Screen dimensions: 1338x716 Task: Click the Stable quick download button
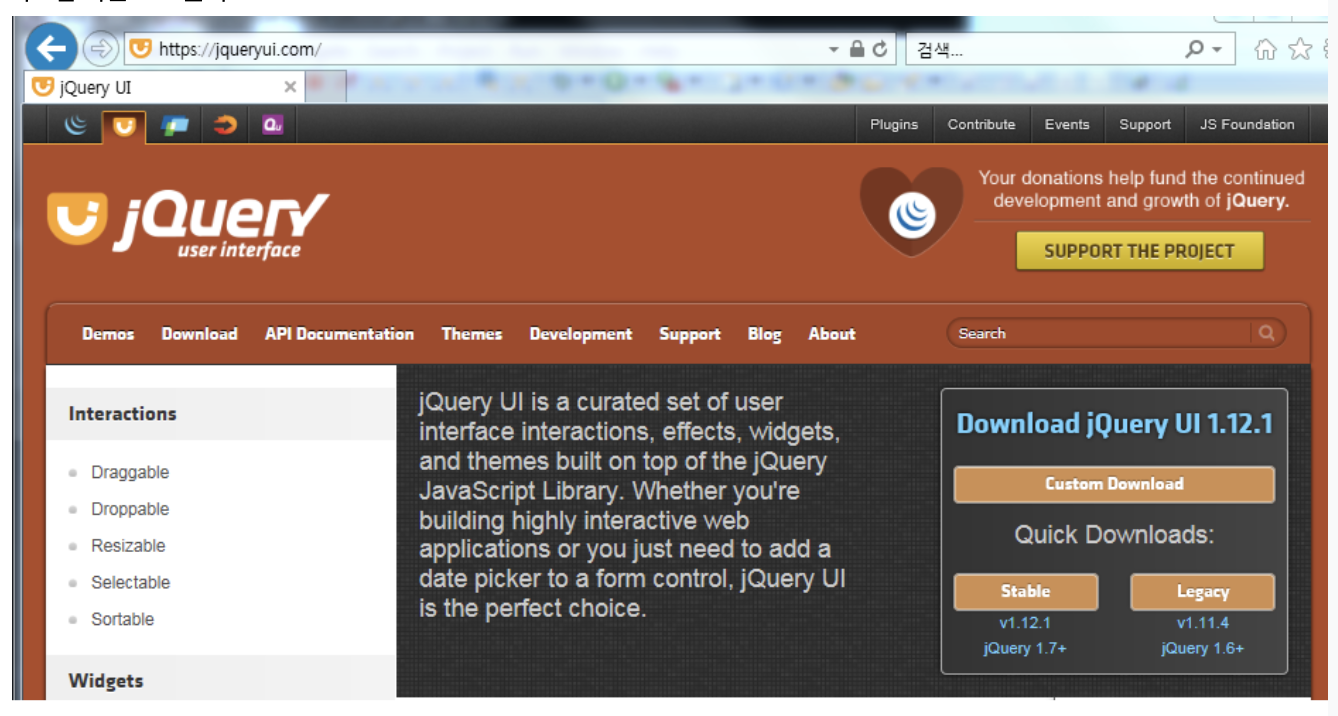tap(1026, 591)
